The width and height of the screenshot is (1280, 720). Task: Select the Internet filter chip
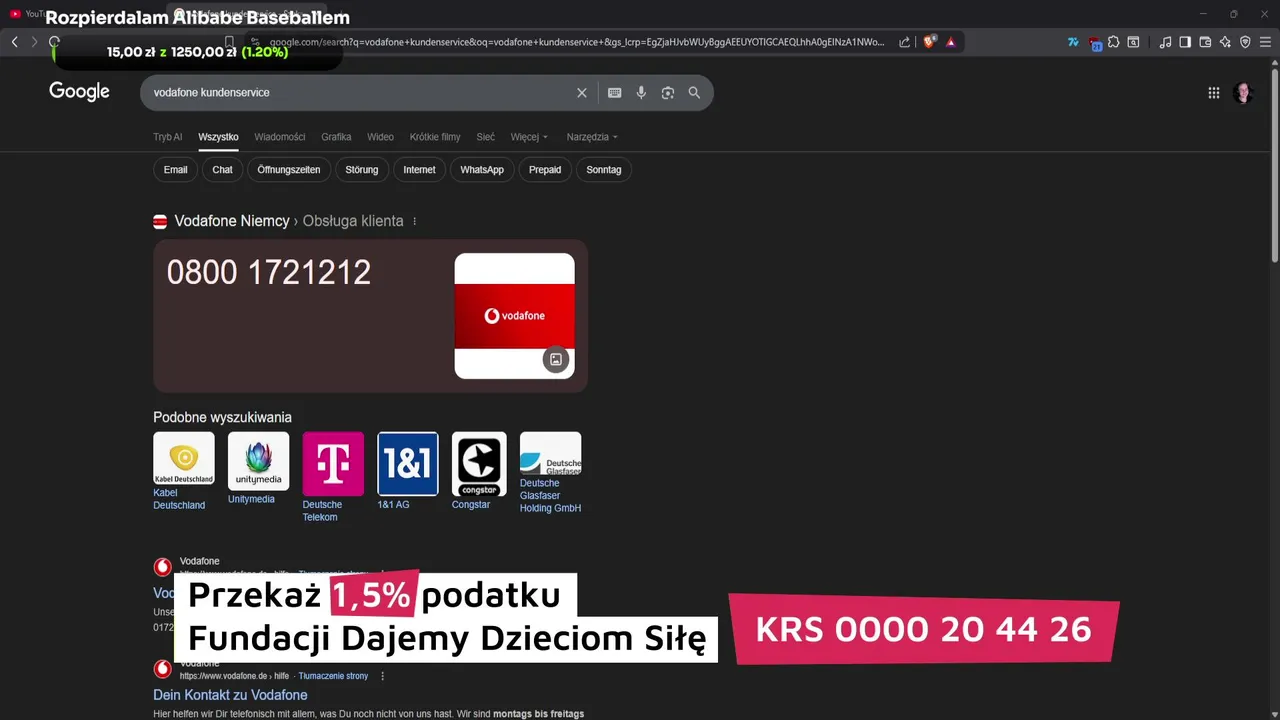(x=419, y=170)
